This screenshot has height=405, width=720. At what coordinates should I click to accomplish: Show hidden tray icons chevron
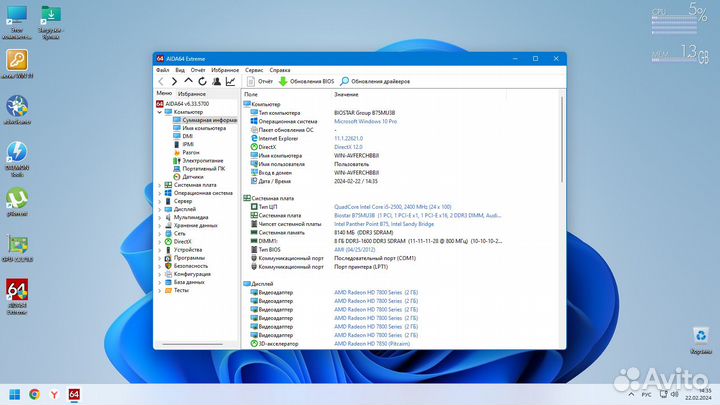(x=631, y=394)
